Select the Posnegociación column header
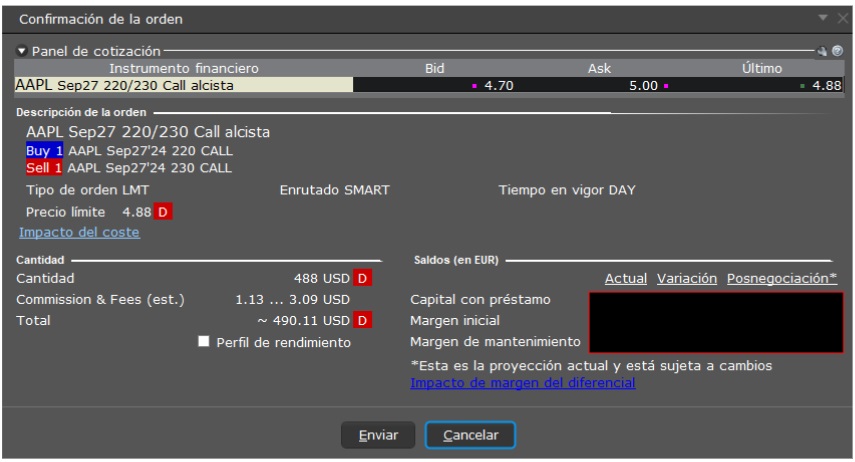Viewport: 855px width, 462px height. point(781,278)
